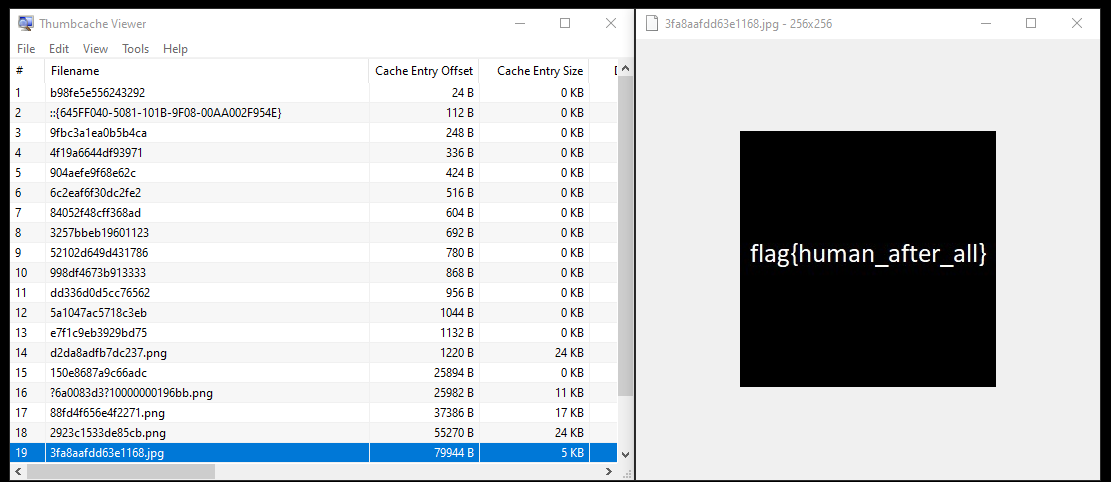The height and width of the screenshot is (482, 1111).
Task: Select entry d2da8adfb7dc237.png
Action: click(x=314, y=352)
